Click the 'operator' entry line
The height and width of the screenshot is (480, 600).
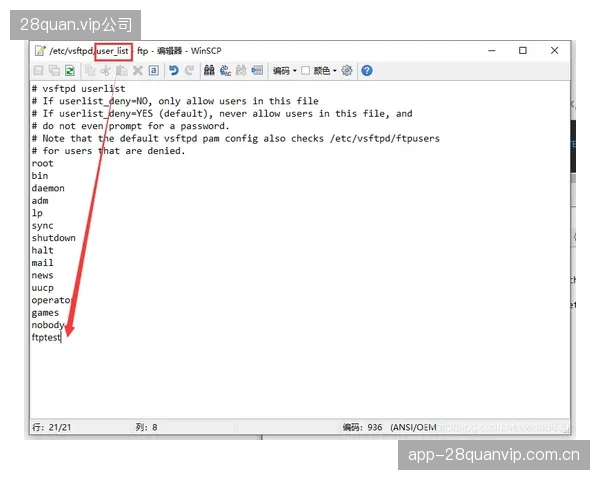(51, 300)
